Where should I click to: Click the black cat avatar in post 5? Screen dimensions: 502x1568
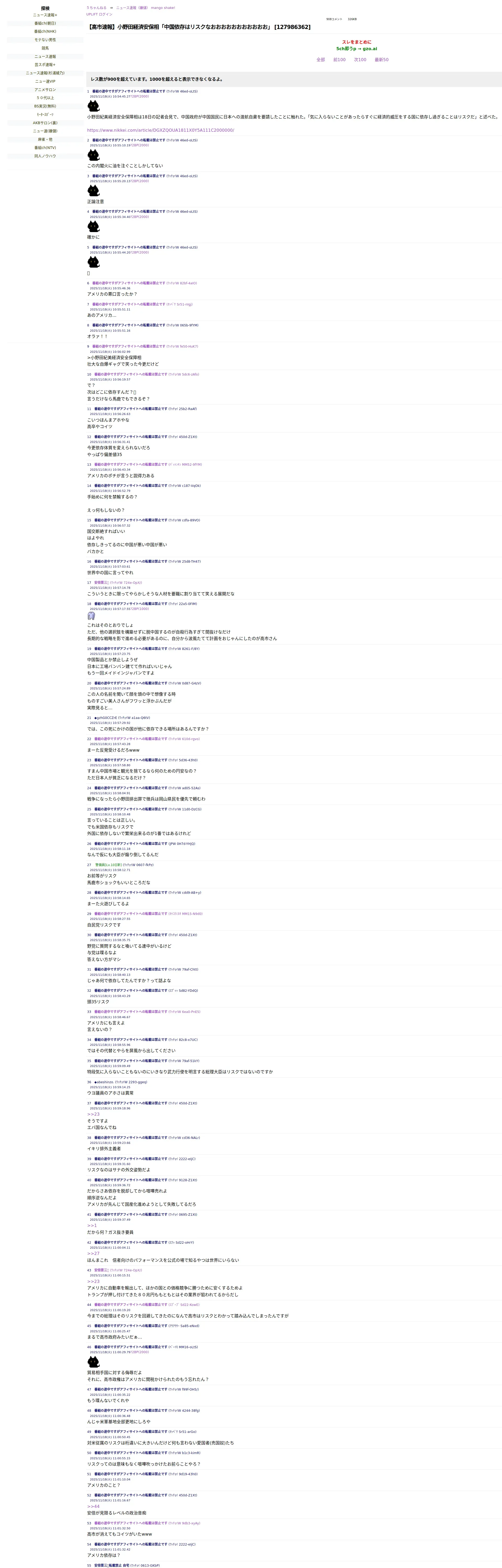[x=93, y=262]
